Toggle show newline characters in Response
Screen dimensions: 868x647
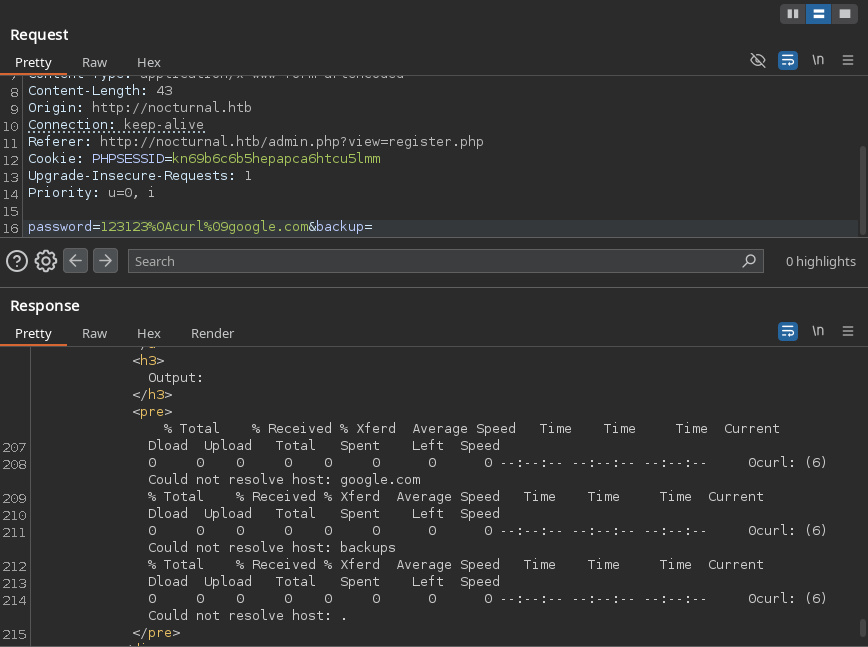point(818,331)
